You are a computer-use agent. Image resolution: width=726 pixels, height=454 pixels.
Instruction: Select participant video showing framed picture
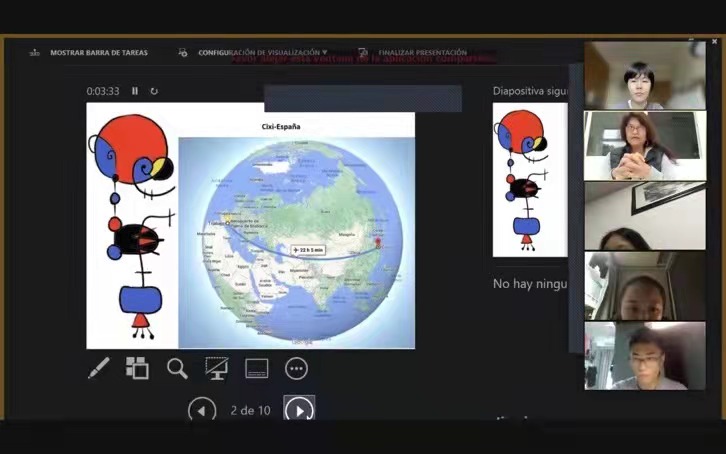(645, 216)
